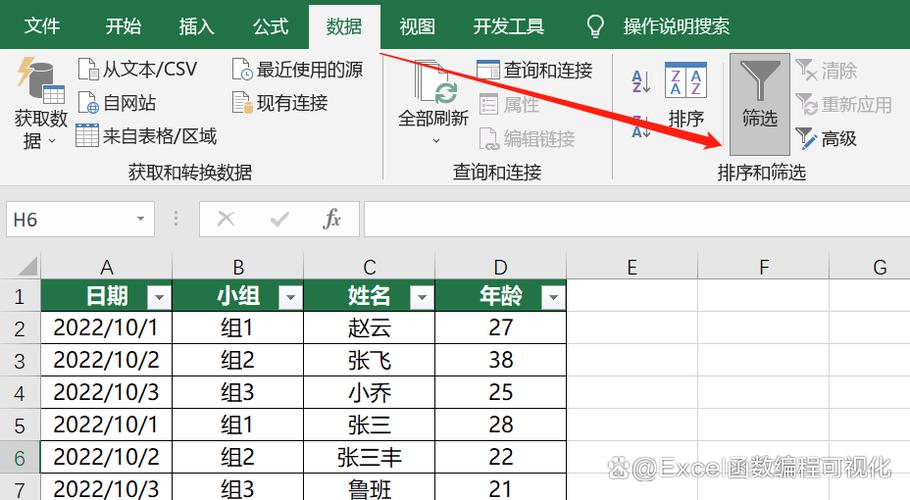The width and height of the screenshot is (910, 500).
Task: Open 查询和连接 queries pane
Action: (x=534, y=70)
